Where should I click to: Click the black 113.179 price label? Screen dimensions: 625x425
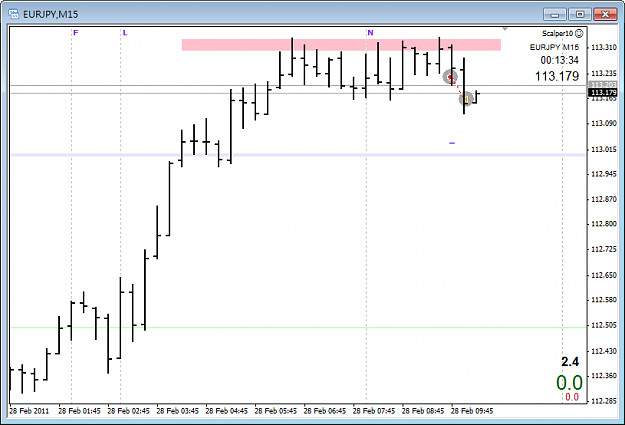pyautogui.click(x=602, y=92)
